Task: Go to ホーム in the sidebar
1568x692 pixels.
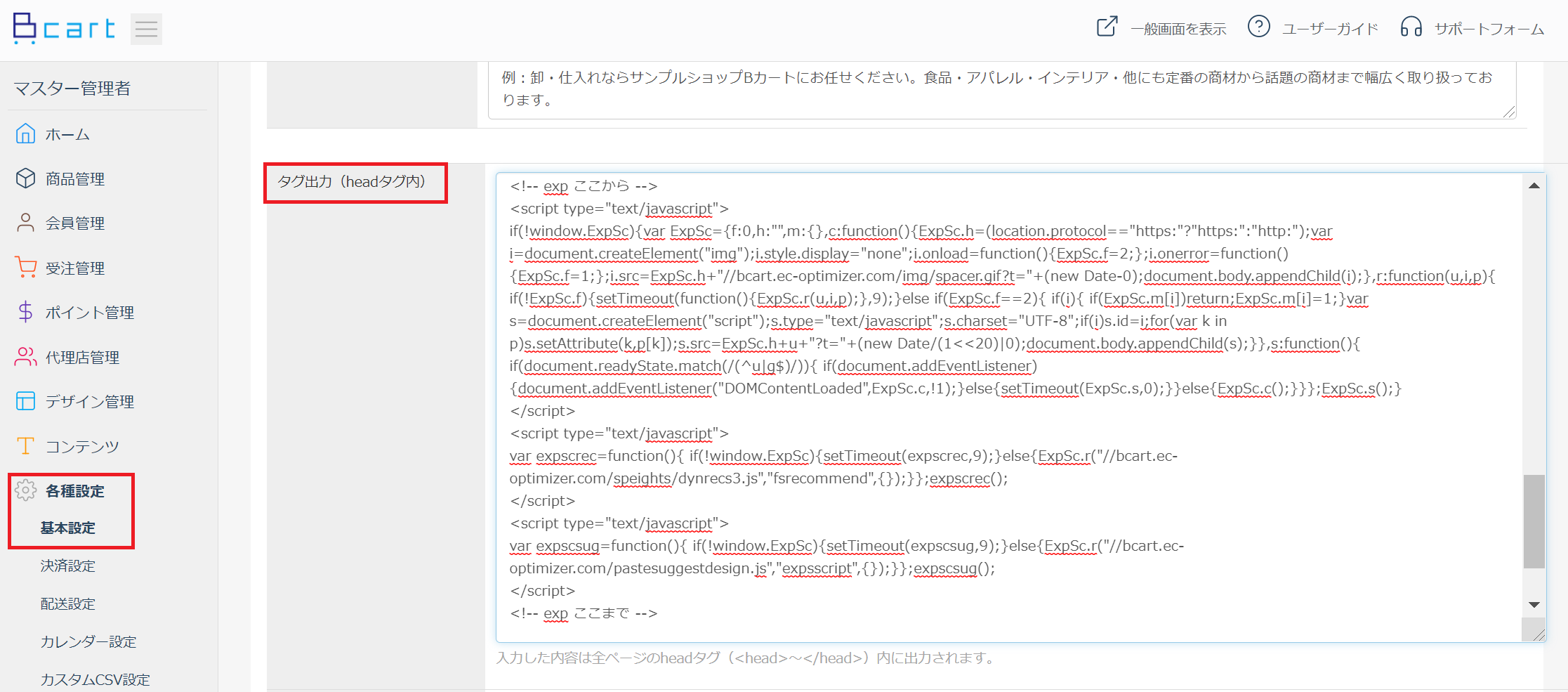Action: point(67,134)
